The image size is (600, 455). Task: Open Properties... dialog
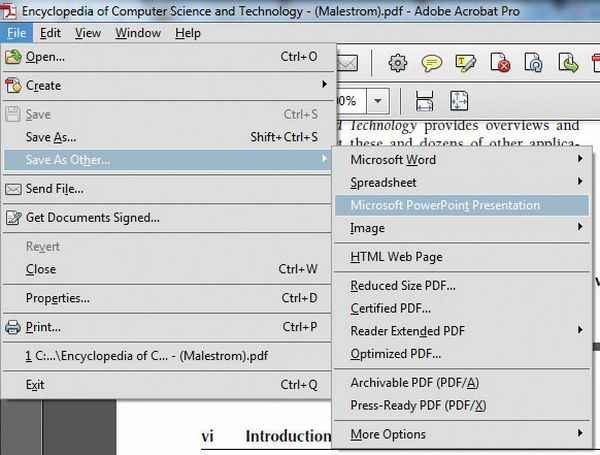click(168, 298)
